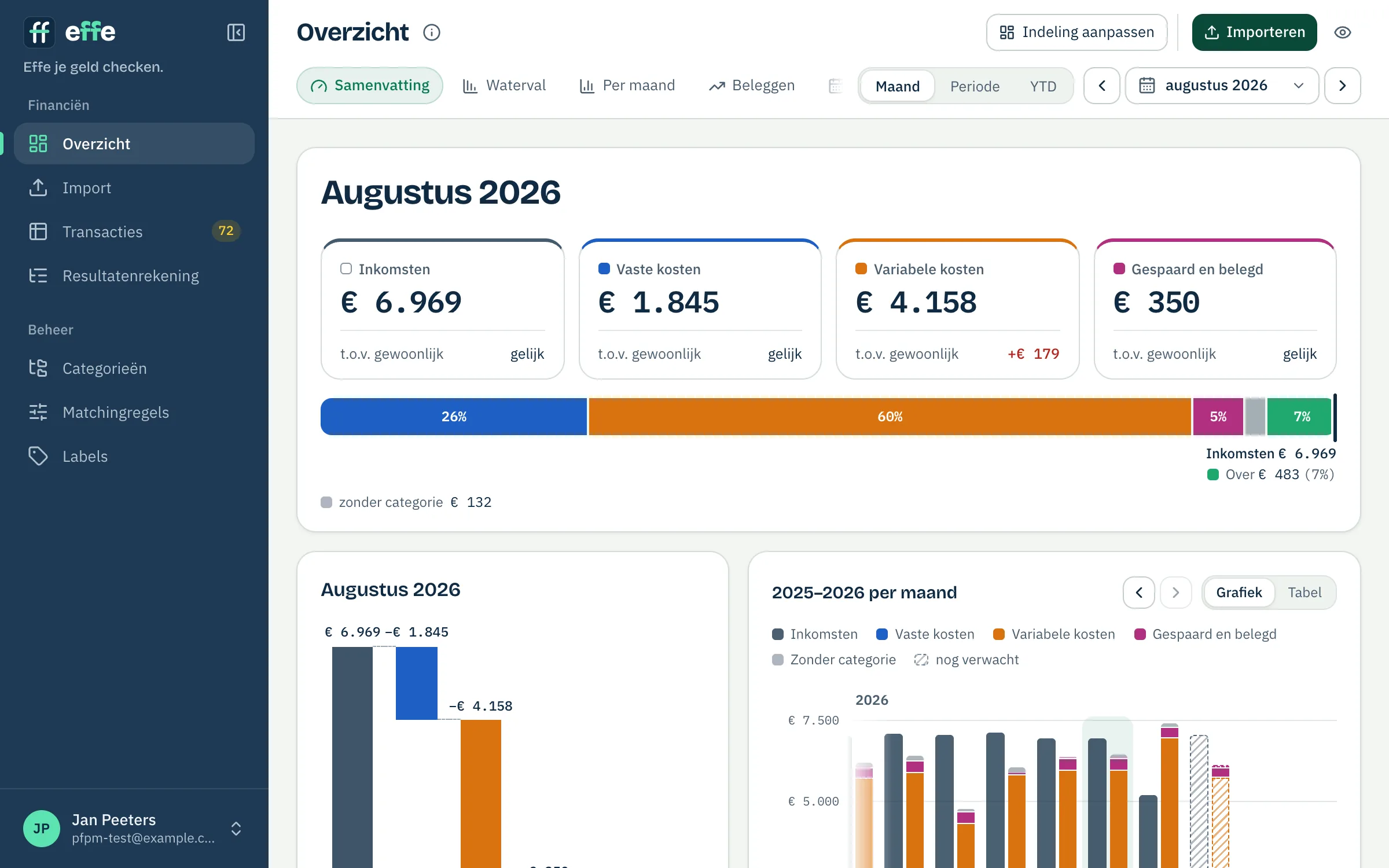Collapse the sidebar panel icon
Viewport: 1389px width, 868px height.
[236, 32]
